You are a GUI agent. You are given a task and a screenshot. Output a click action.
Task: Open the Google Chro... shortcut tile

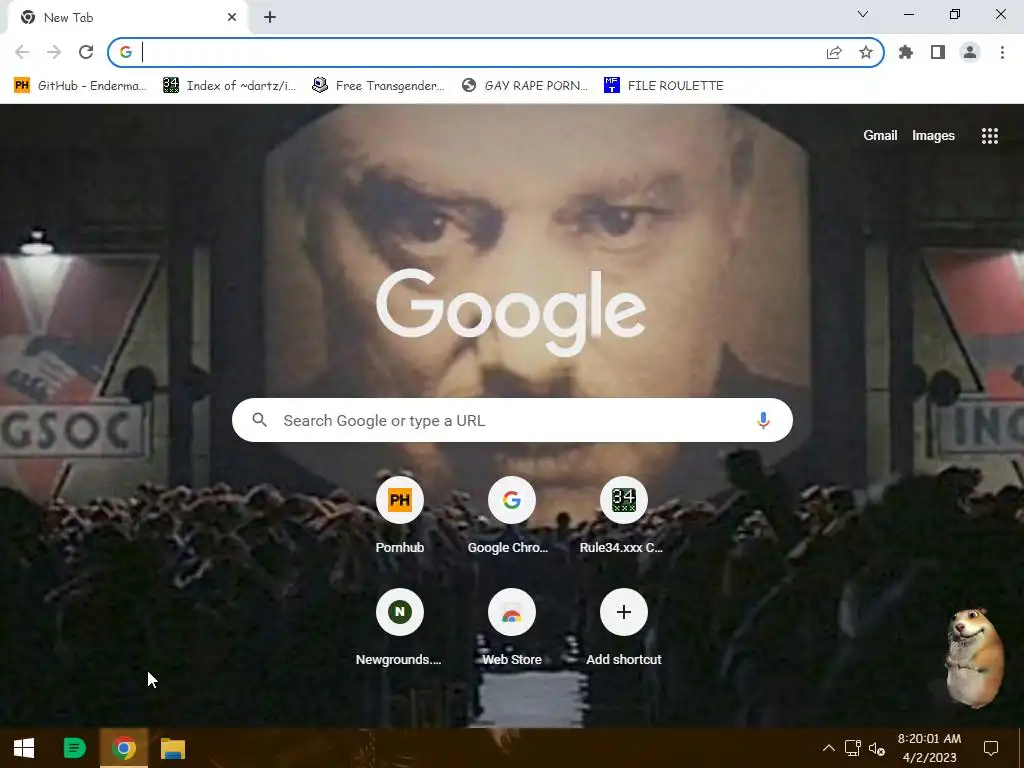click(511, 516)
